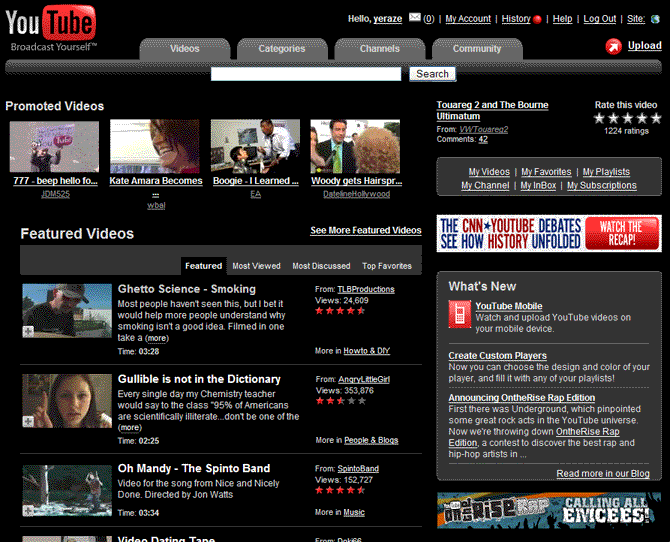Click the red History indicator dot

pyautogui.click(x=537, y=19)
